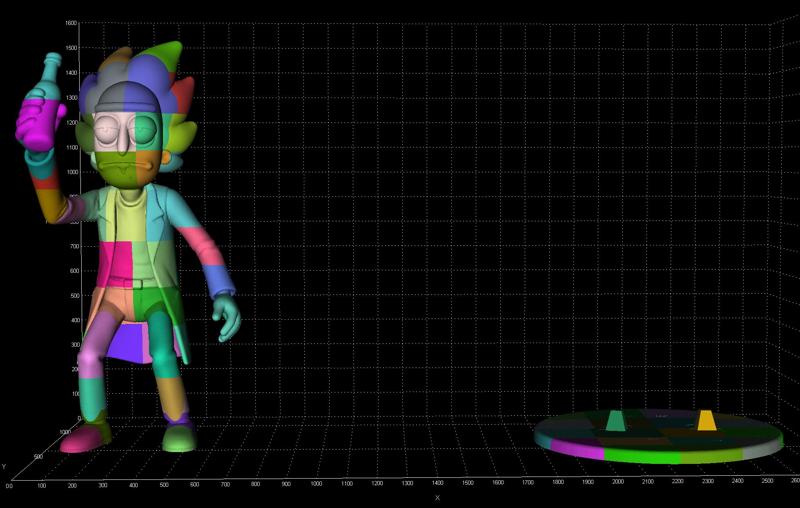
Task: Select the gray rim segment of the base
Action: click(762, 449)
